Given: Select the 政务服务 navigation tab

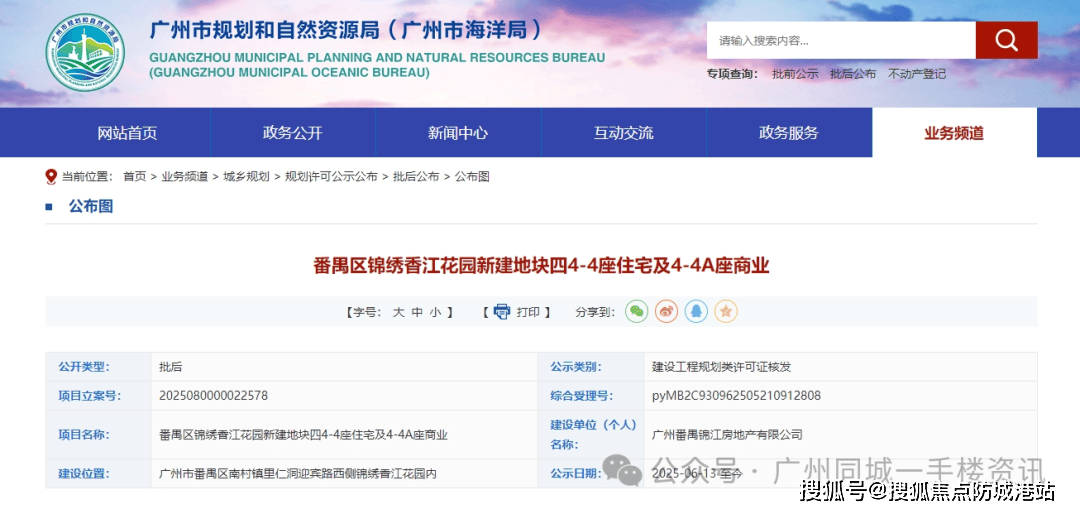Looking at the screenshot, I should point(788,133).
